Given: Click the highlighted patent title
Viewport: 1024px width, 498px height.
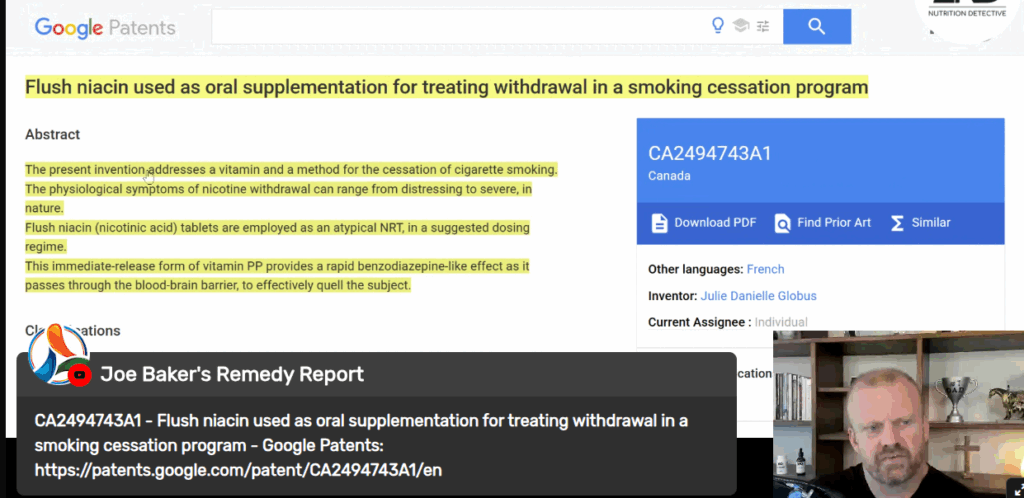Looking at the screenshot, I should tap(447, 87).
